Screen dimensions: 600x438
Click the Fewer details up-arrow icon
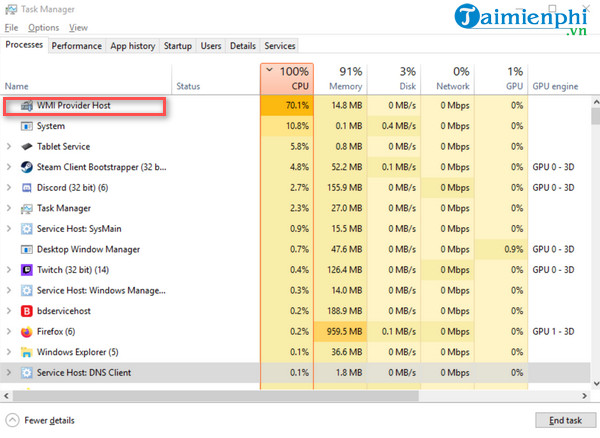pyautogui.click(x=12, y=420)
